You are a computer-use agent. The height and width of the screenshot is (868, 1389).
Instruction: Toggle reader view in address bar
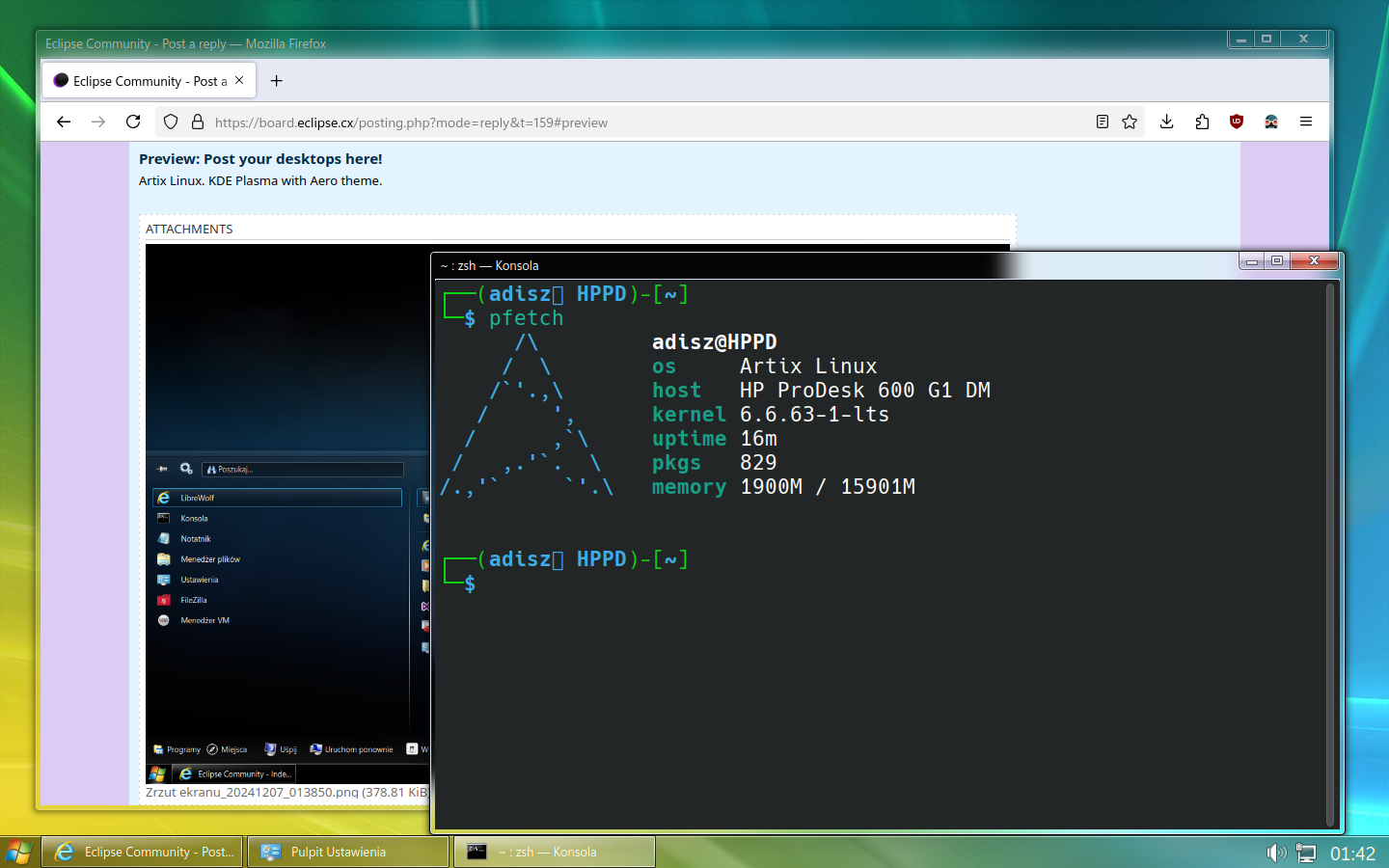pyautogui.click(x=1102, y=122)
